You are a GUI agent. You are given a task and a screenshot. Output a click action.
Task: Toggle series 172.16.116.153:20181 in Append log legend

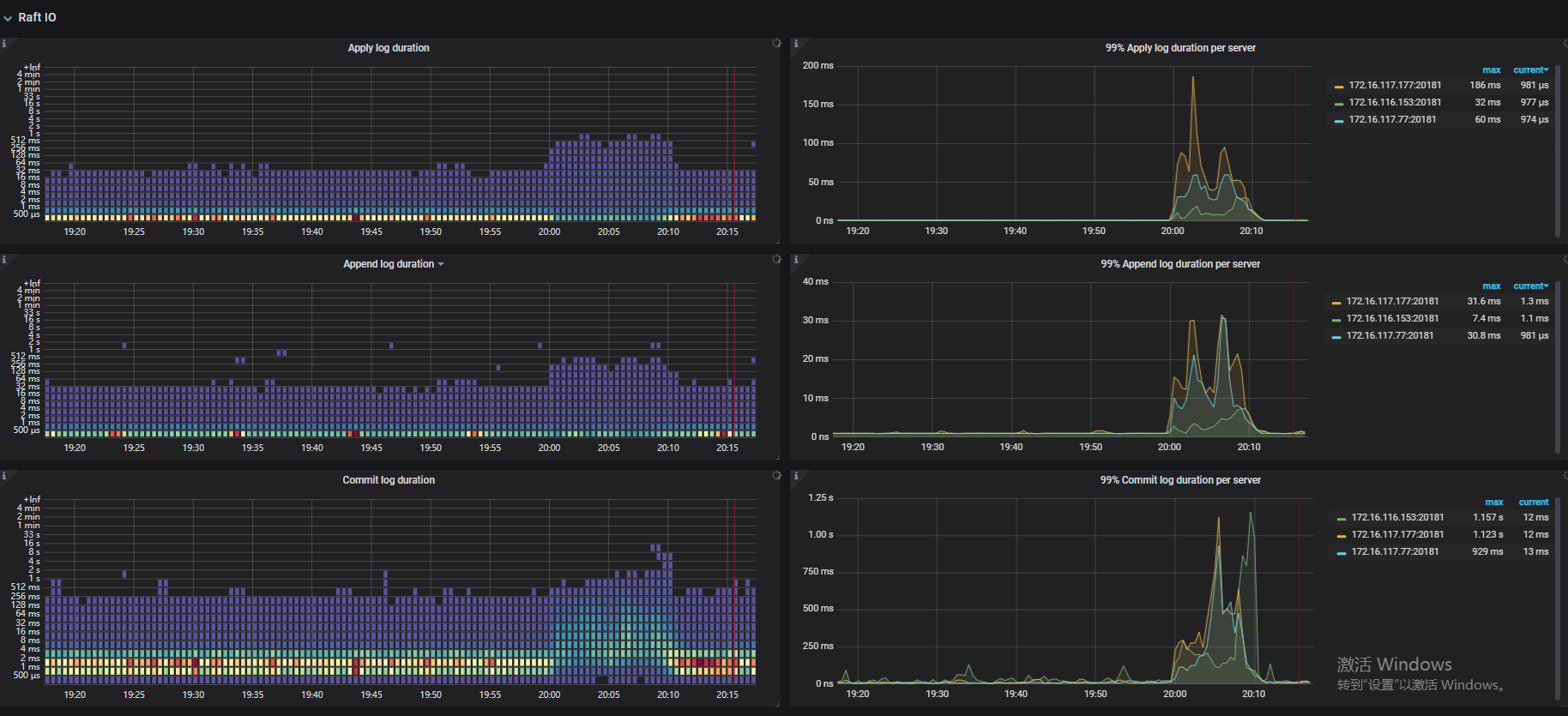[x=1392, y=318]
